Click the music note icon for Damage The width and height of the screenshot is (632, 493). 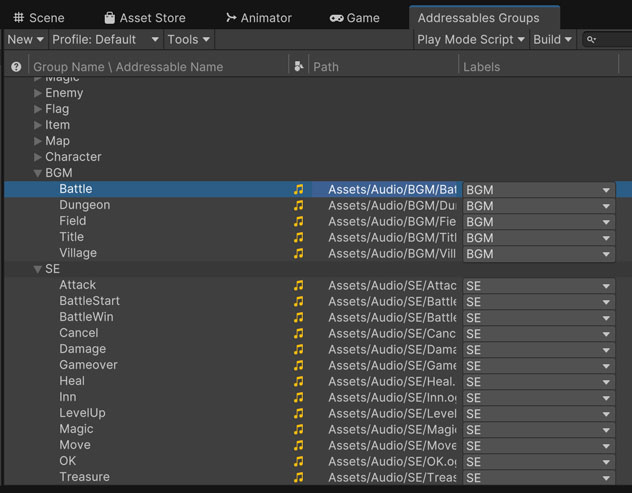(299, 349)
